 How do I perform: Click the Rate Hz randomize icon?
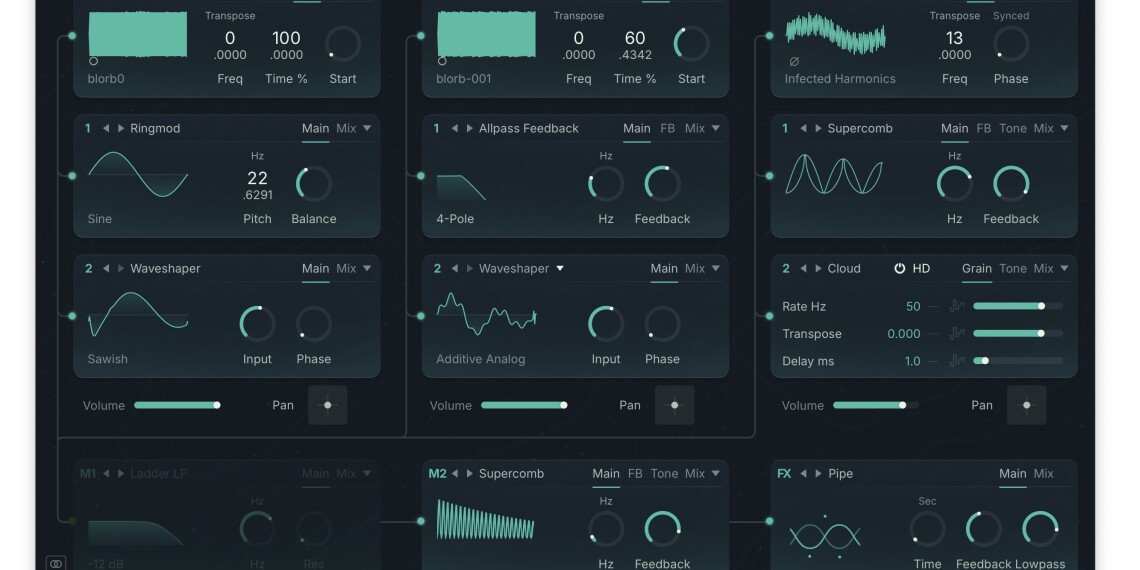pos(956,307)
